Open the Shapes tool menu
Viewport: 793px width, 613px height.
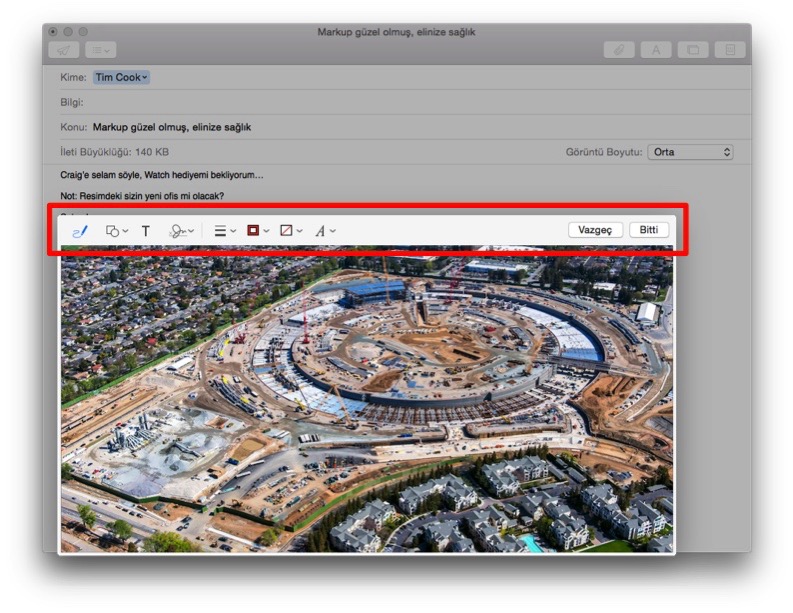(x=117, y=230)
